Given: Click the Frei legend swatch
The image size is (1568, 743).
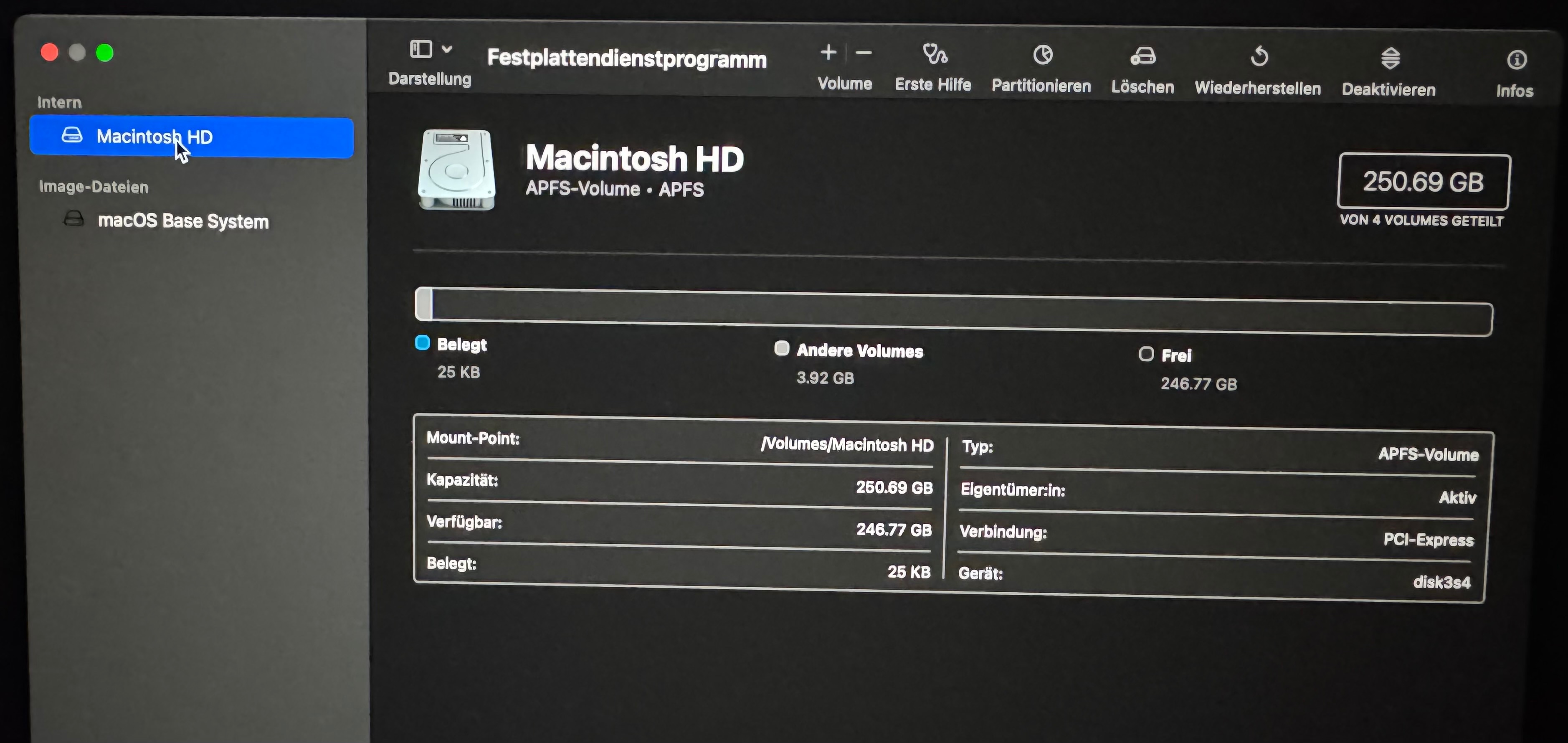Looking at the screenshot, I should [1146, 354].
